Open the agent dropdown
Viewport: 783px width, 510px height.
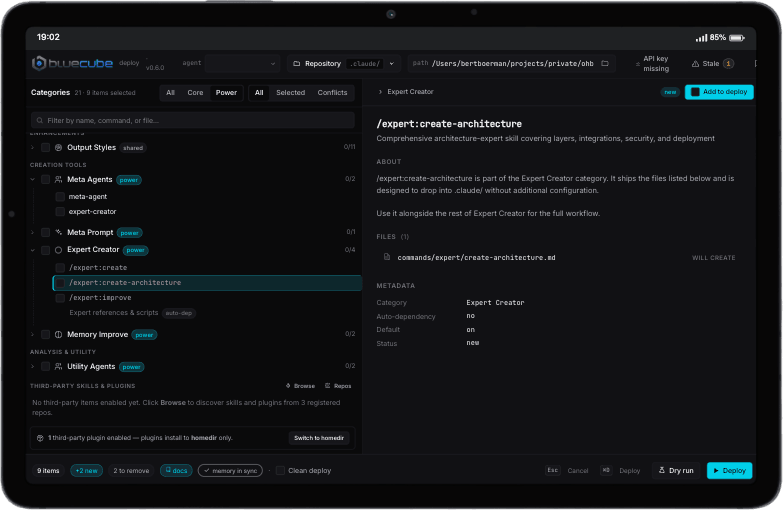pyautogui.click(x=243, y=63)
